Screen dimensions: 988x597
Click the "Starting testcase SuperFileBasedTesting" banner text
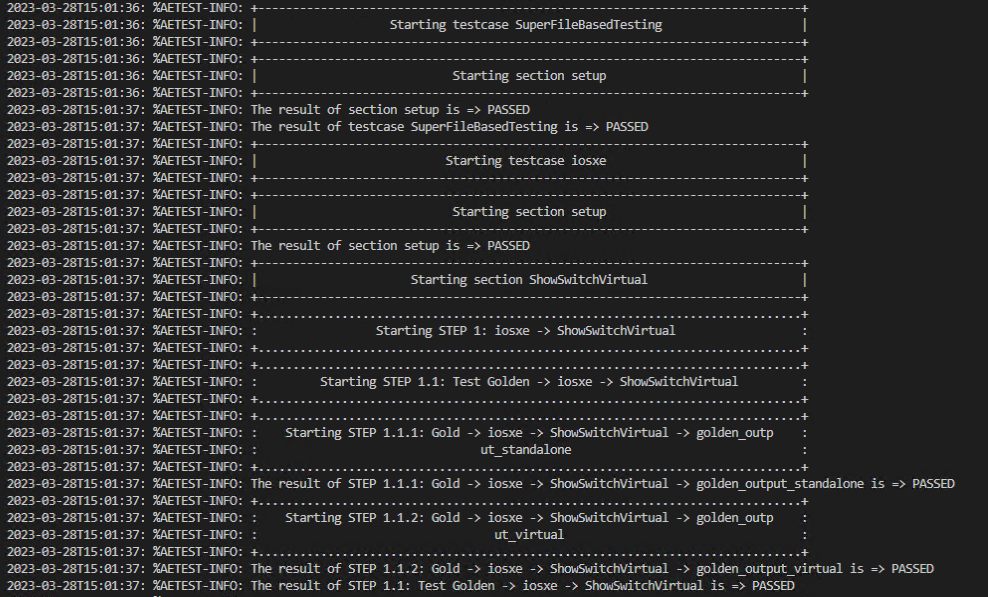click(x=526, y=25)
